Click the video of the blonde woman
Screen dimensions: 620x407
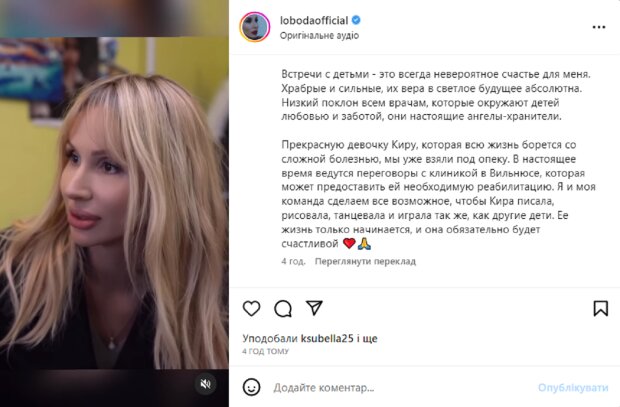coord(114,203)
